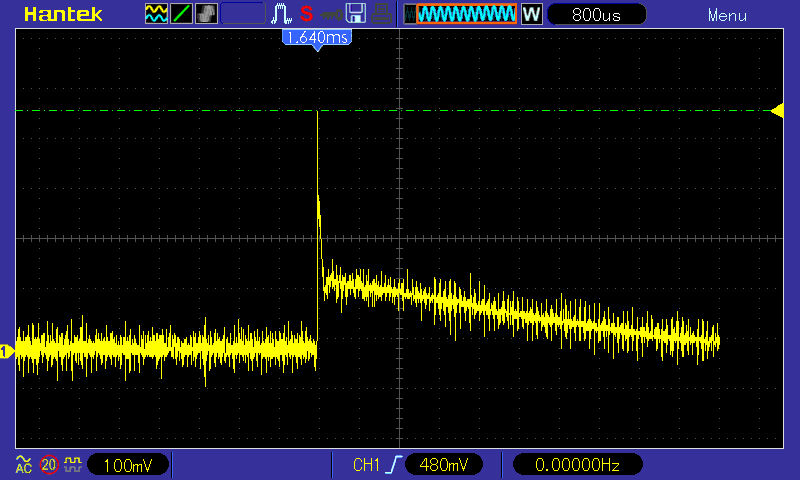Click the floppy disk save icon
The width and height of the screenshot is (800, 480).
[x=356, y=14]
